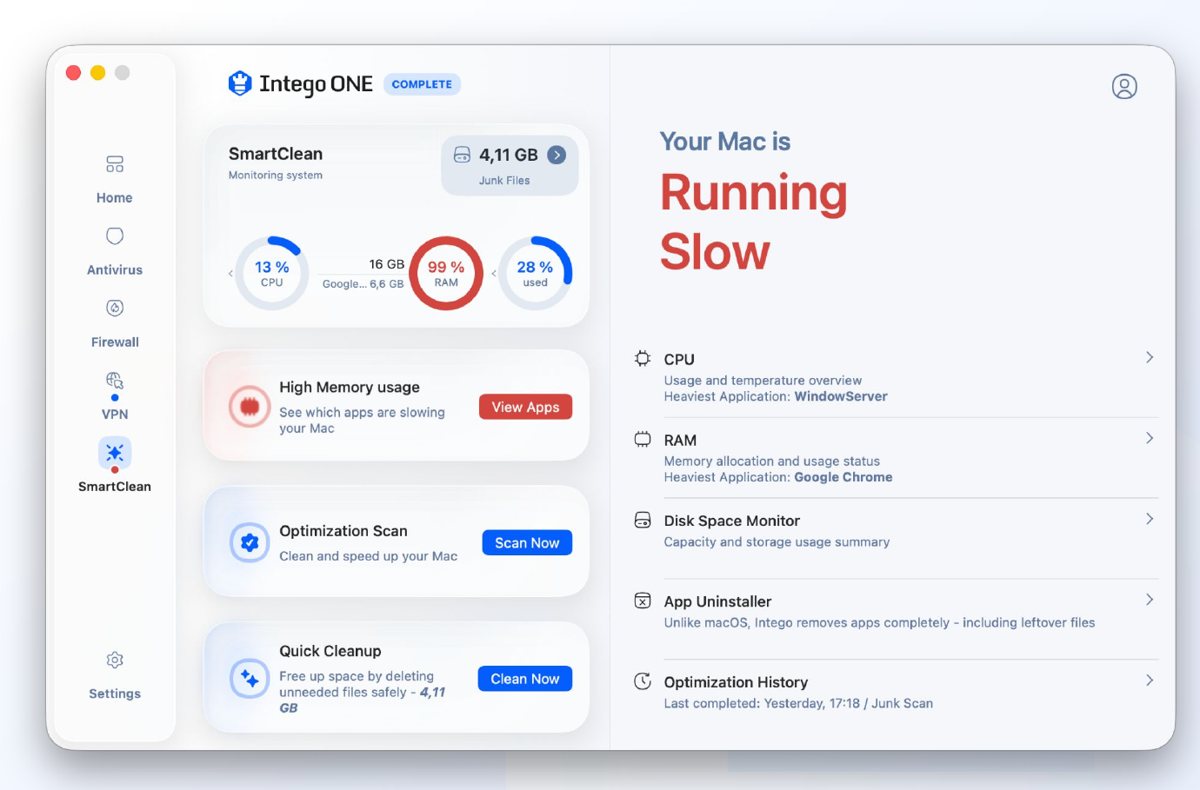Click the 4,11 GB Junk Files tile

[510, 165]
